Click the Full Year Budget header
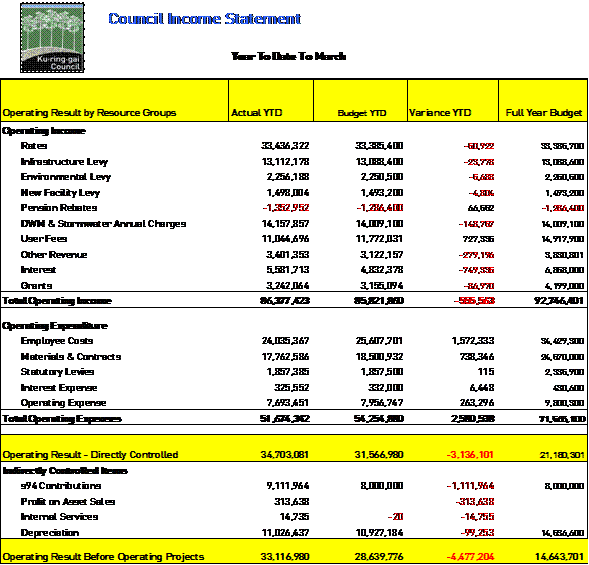 (544, 113)
